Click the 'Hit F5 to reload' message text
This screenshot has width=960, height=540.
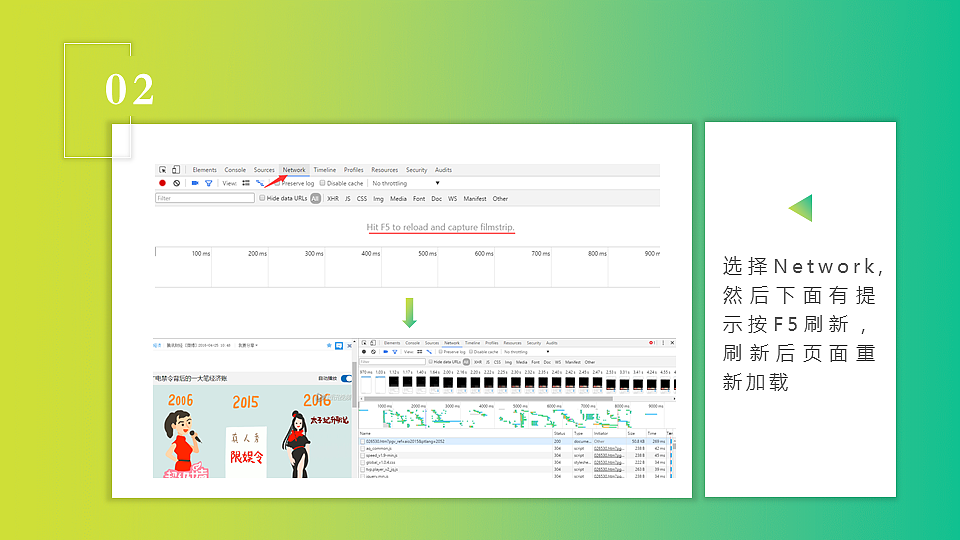point(440,227)
